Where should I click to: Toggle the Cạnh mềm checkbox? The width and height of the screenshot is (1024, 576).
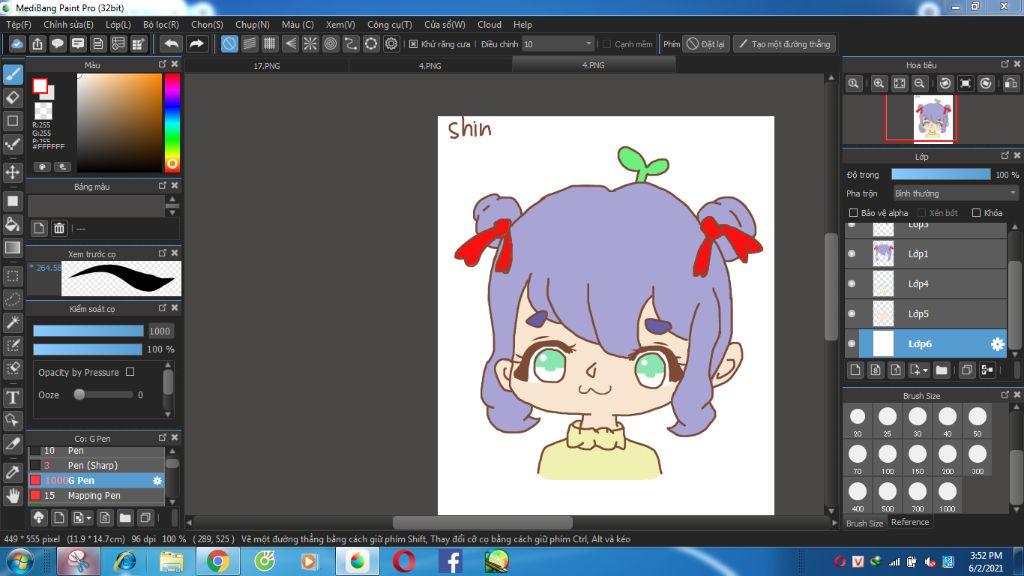click(607, 44)
